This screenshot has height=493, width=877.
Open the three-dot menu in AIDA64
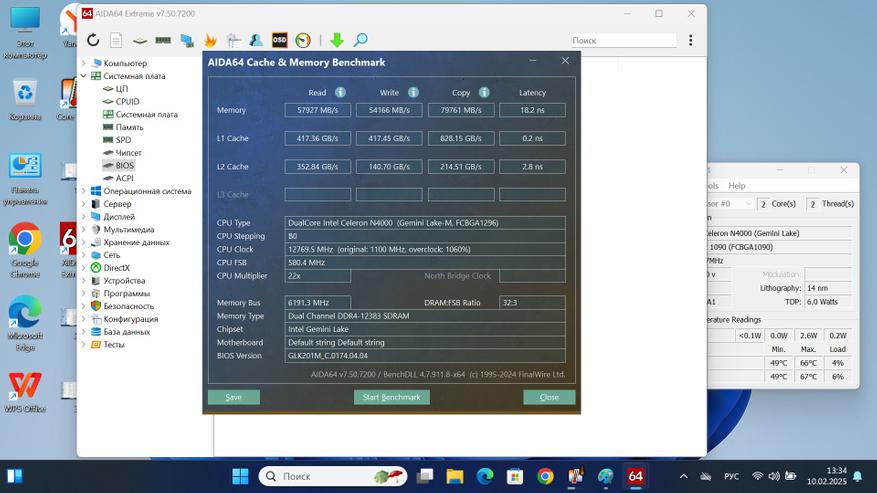691,40
